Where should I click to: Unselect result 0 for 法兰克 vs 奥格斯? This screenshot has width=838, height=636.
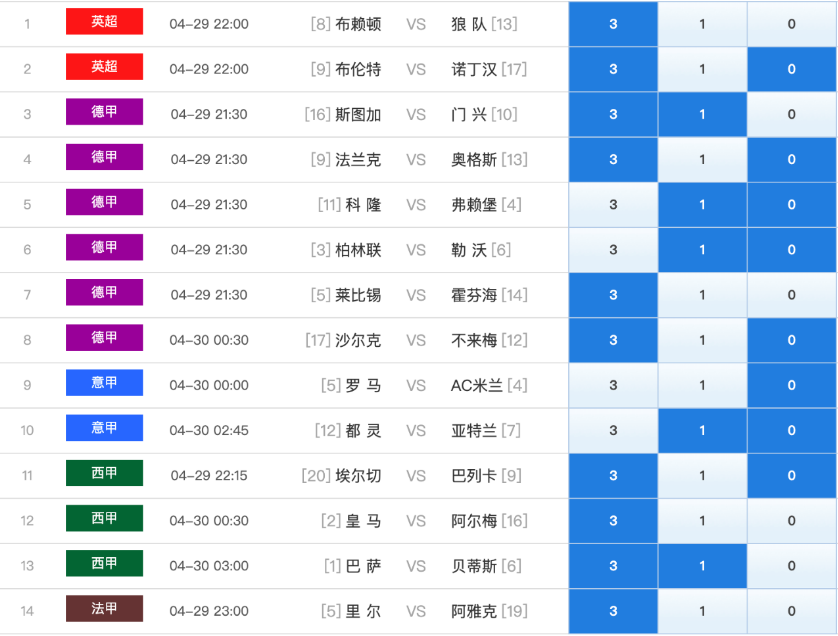tap(792, 159)
